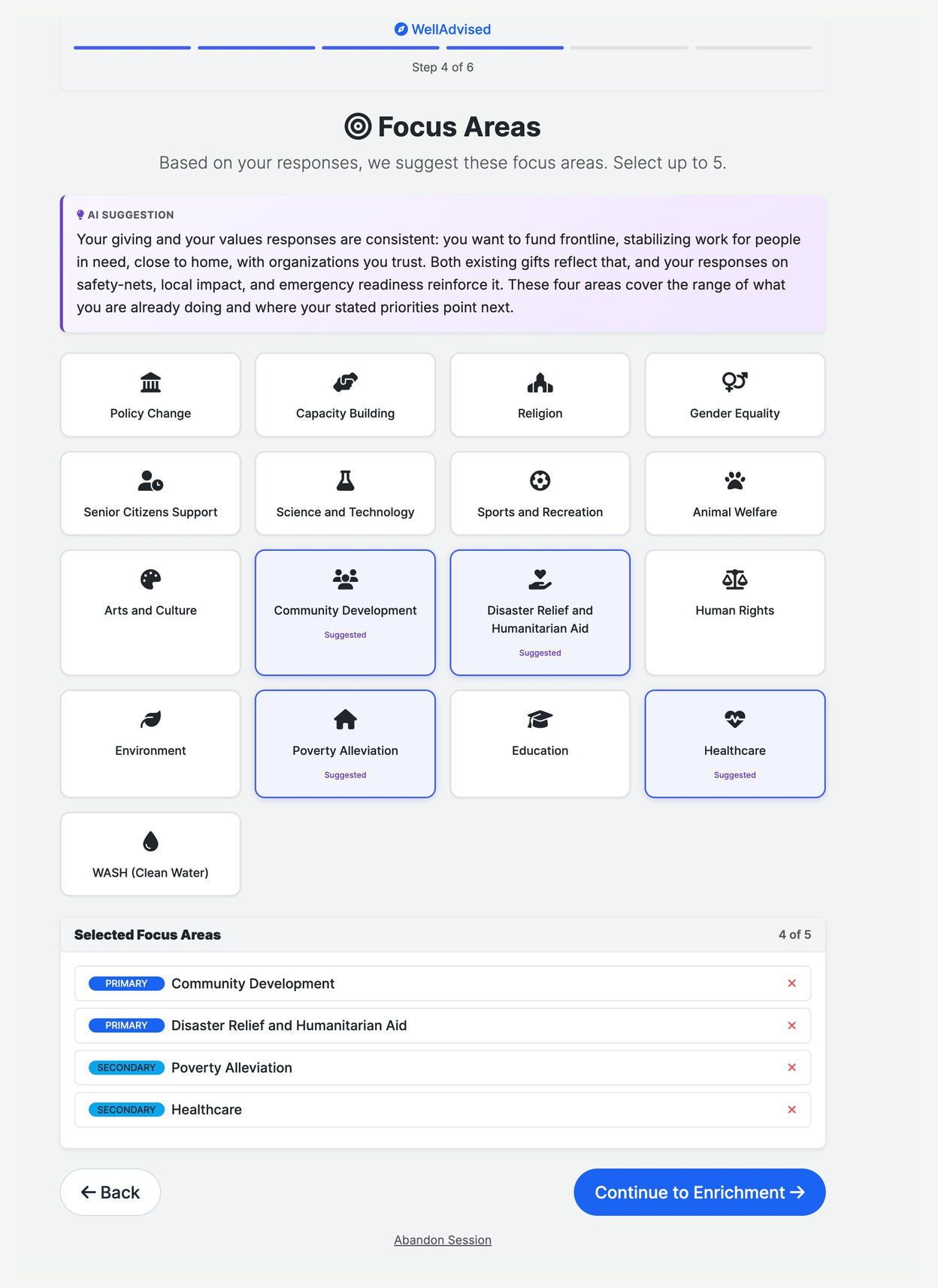Click Poverty Alleviation text in selected list
The height and width of the screenshot is (1288, 938).
point(231,1068)
